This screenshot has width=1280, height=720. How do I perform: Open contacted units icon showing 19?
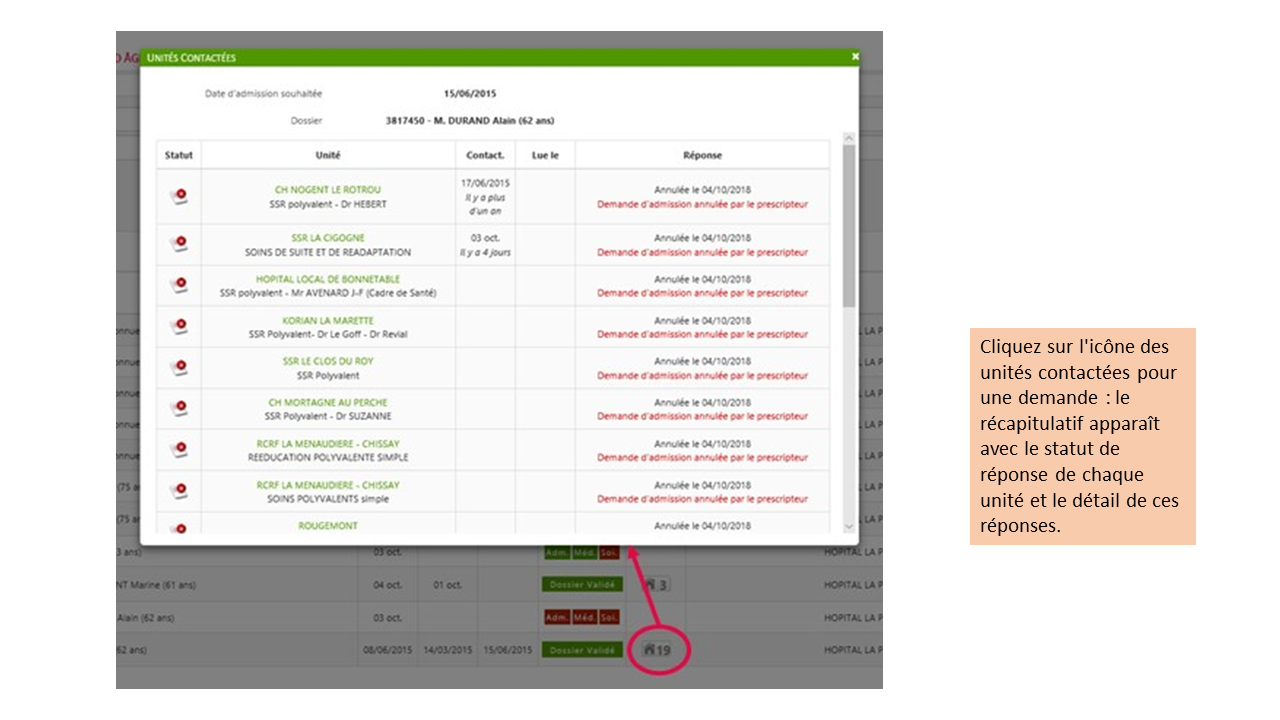658,650
